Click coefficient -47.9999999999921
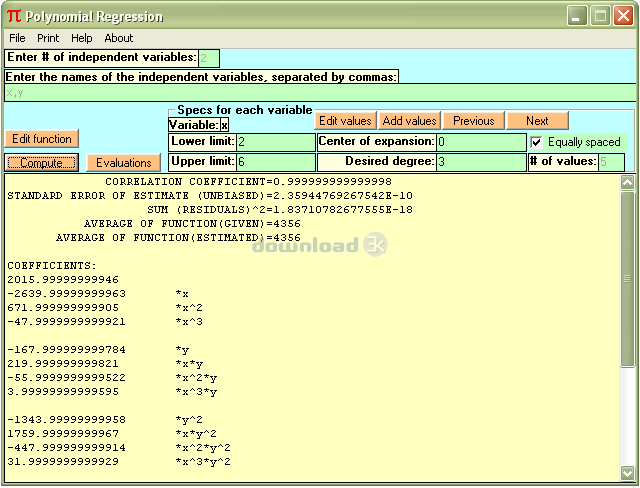640x488 pixels. (66, 322)
